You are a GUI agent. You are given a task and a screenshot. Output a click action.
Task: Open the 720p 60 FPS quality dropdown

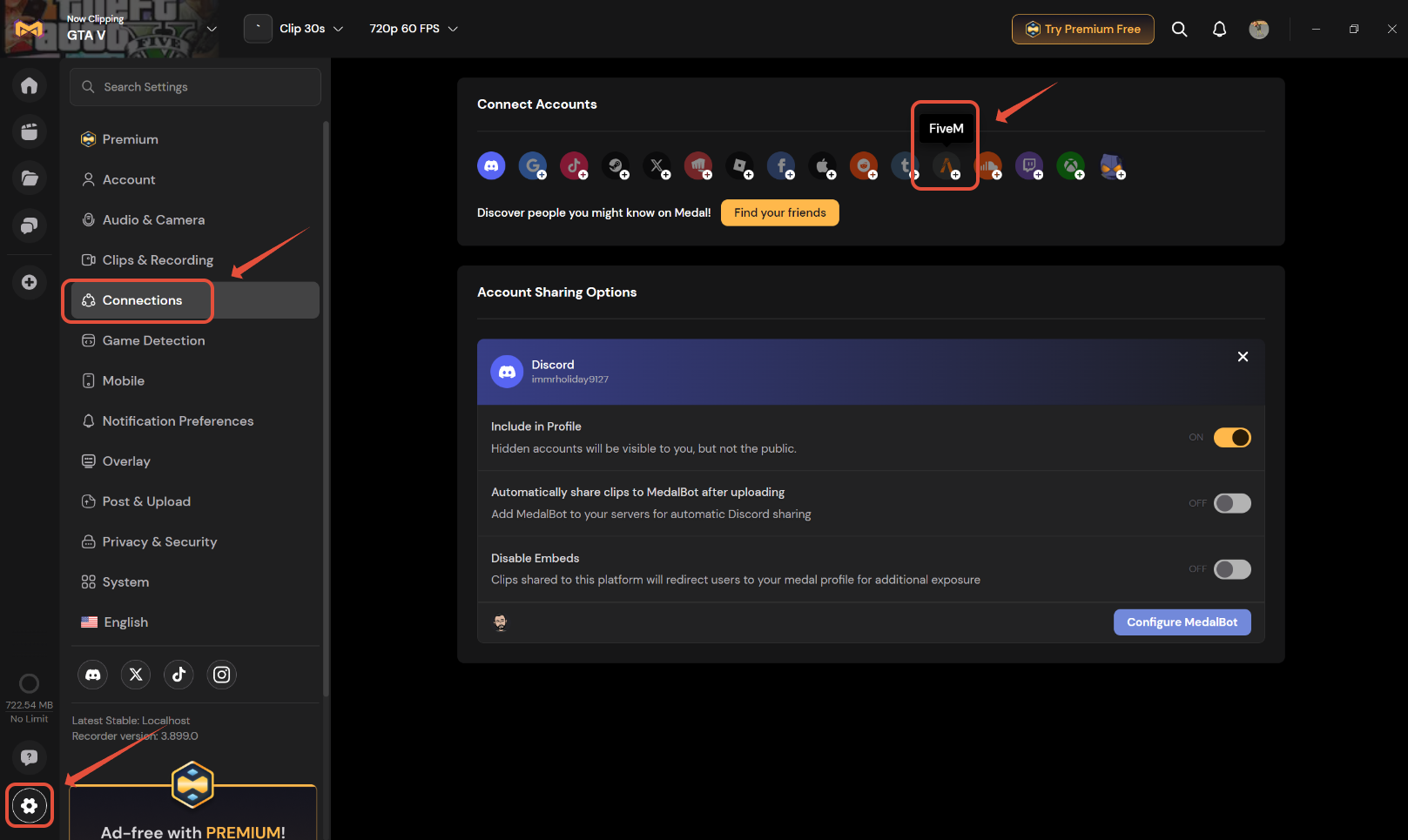[x=414, y=29]
